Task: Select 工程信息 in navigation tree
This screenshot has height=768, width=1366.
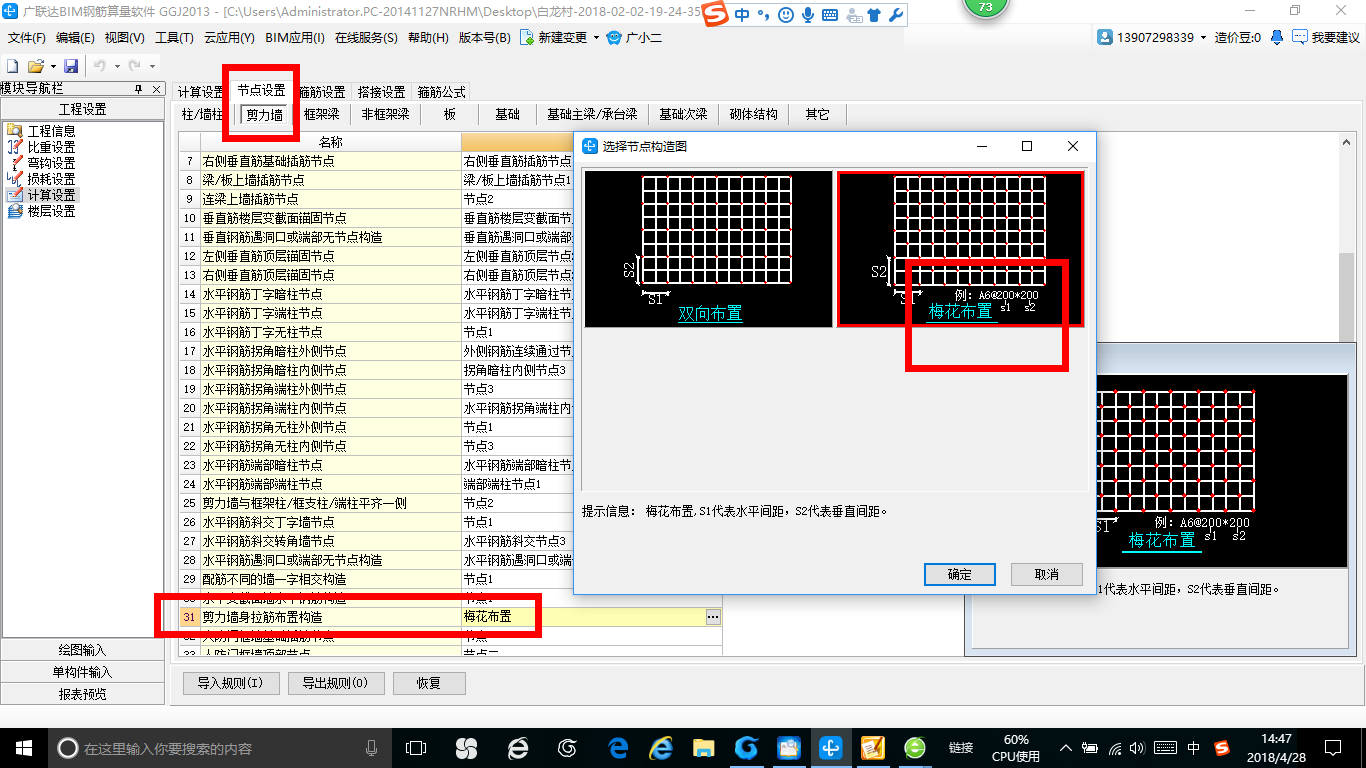Action: click(51, 131)
